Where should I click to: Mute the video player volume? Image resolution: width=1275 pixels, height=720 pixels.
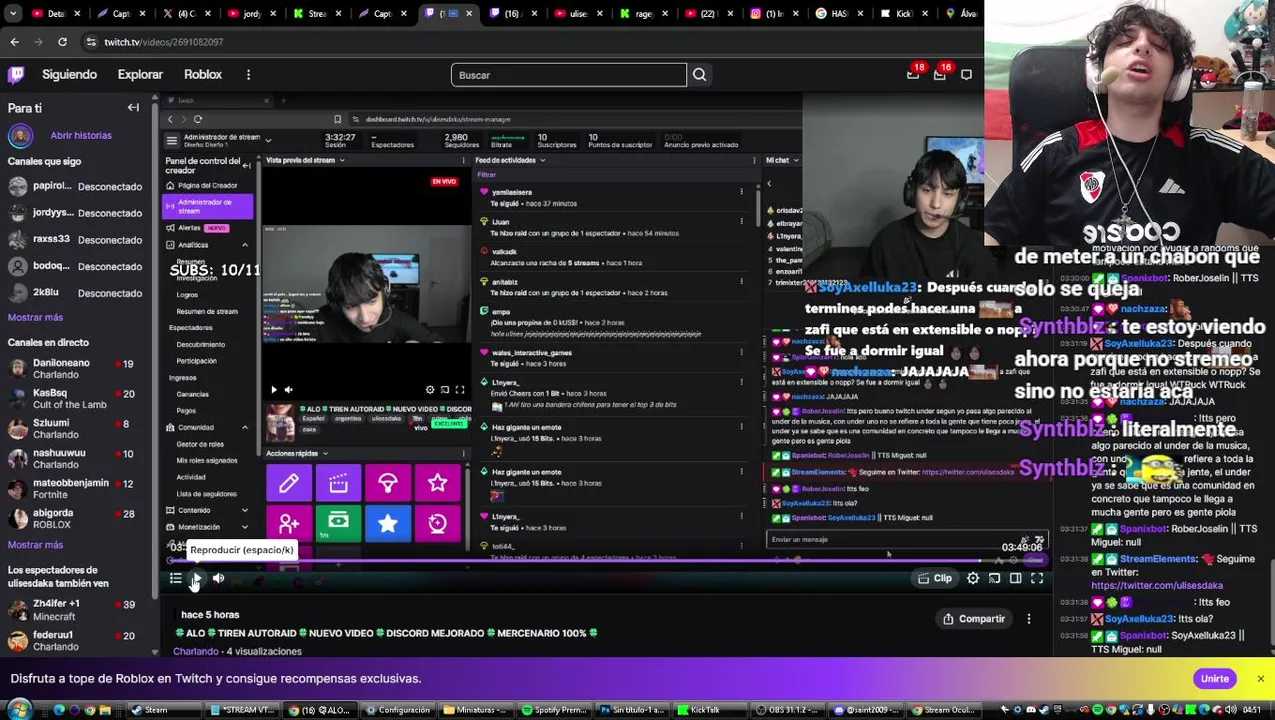coord(218,579)
